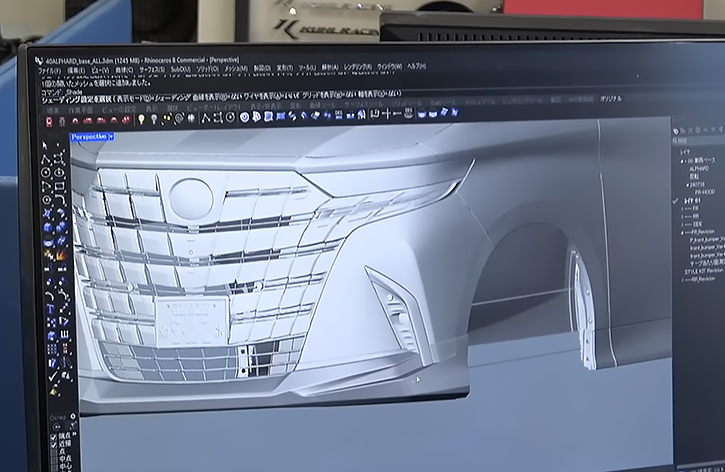Image resolution: width=725 pixels, height=472 pixels.
Task: Expand the RR_Revision layer group
Action: [682, 280]
